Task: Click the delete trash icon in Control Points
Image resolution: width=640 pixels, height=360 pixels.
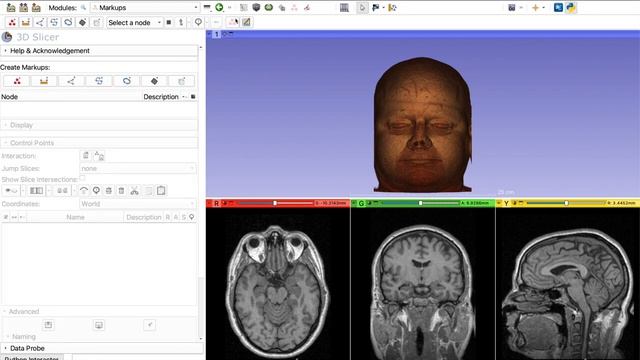Action: point(121,191)
